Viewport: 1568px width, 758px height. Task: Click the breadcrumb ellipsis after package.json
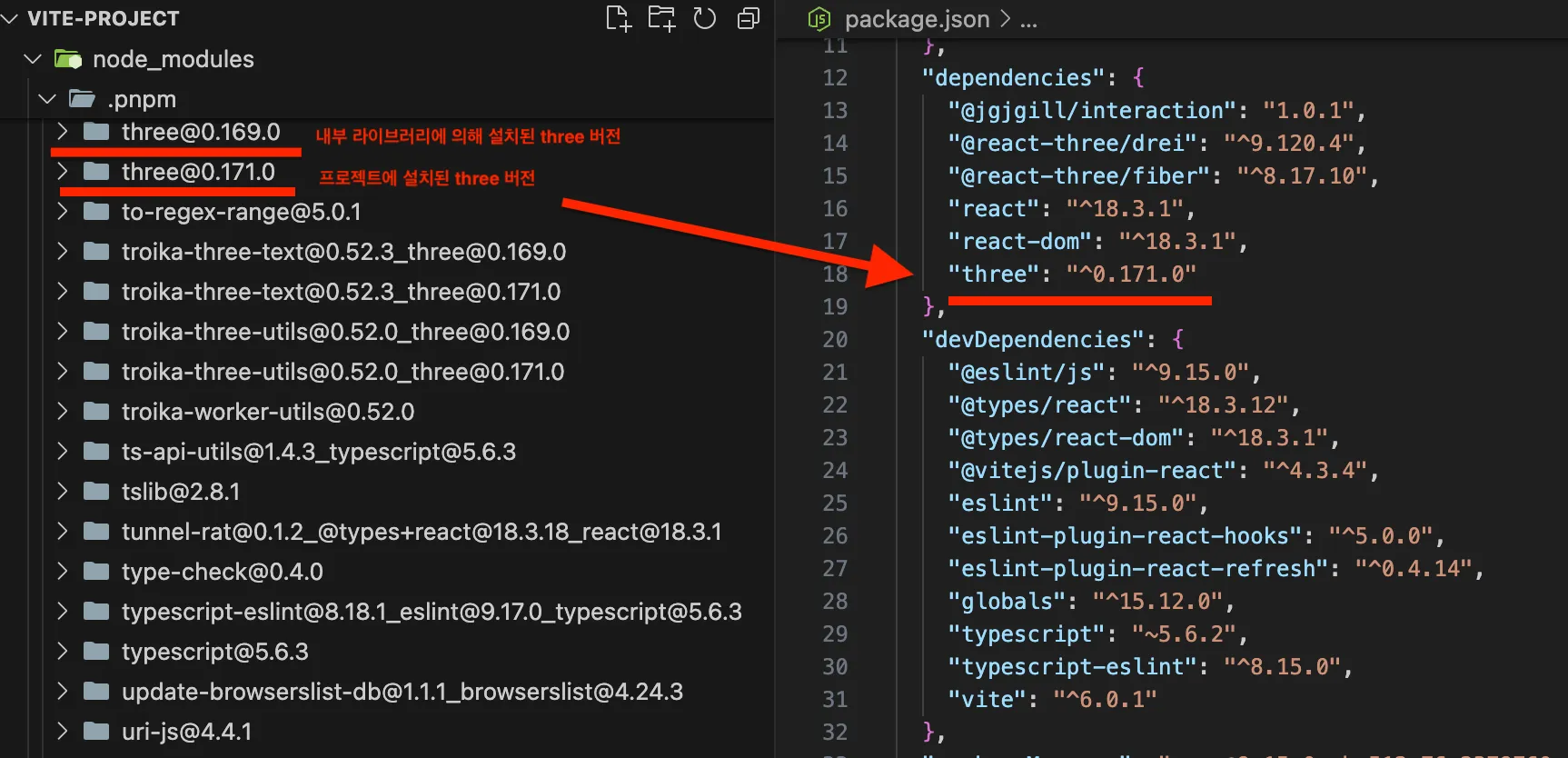1028,19
